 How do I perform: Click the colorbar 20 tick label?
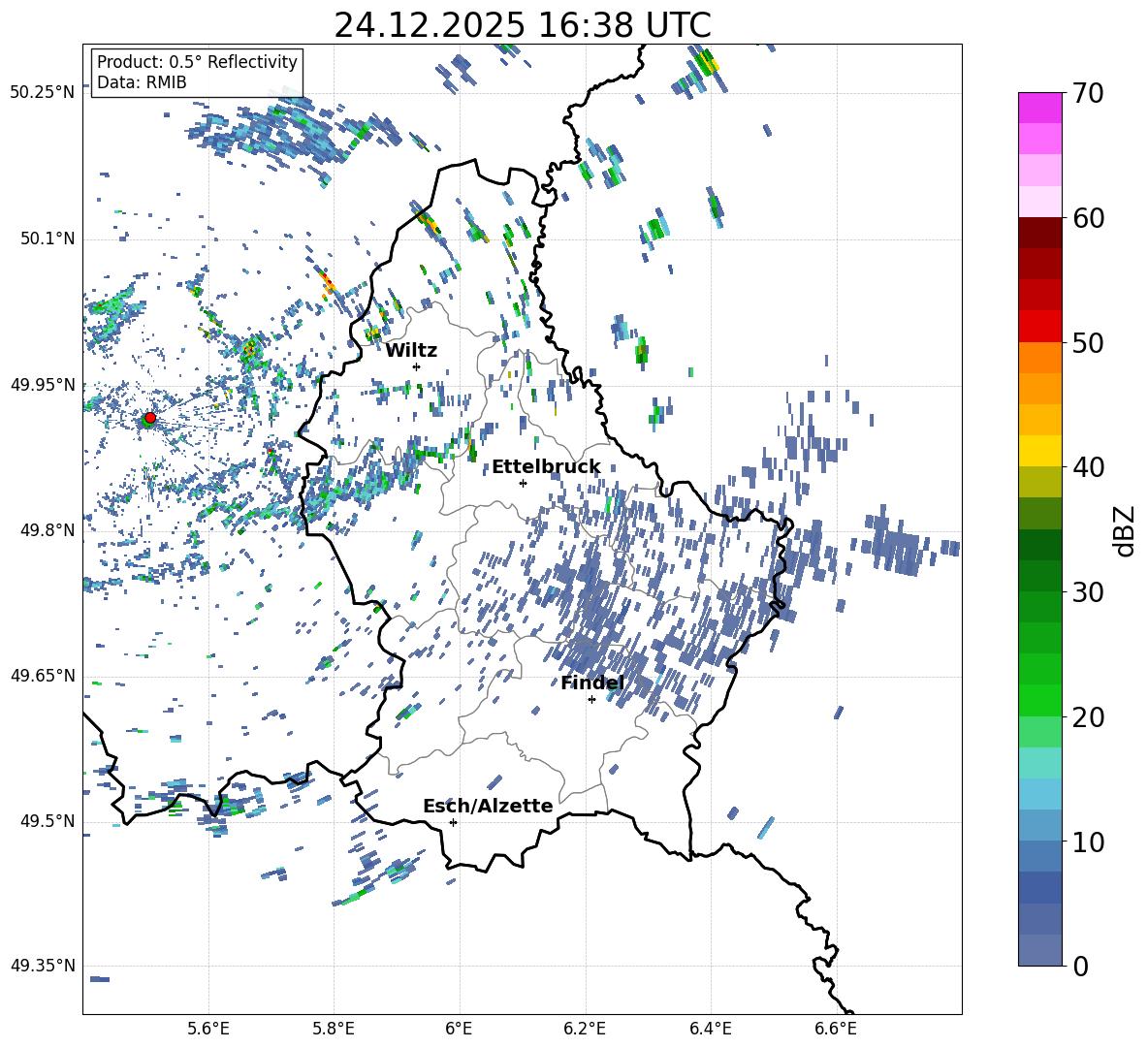[x=1088, y=717]
